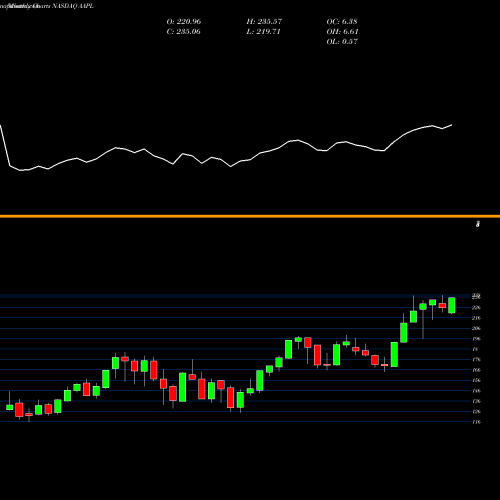Image resolution: width=500 pixels, height=500 pixels.
Task: Click the last green candlestick on the chart
Action: 452,305
